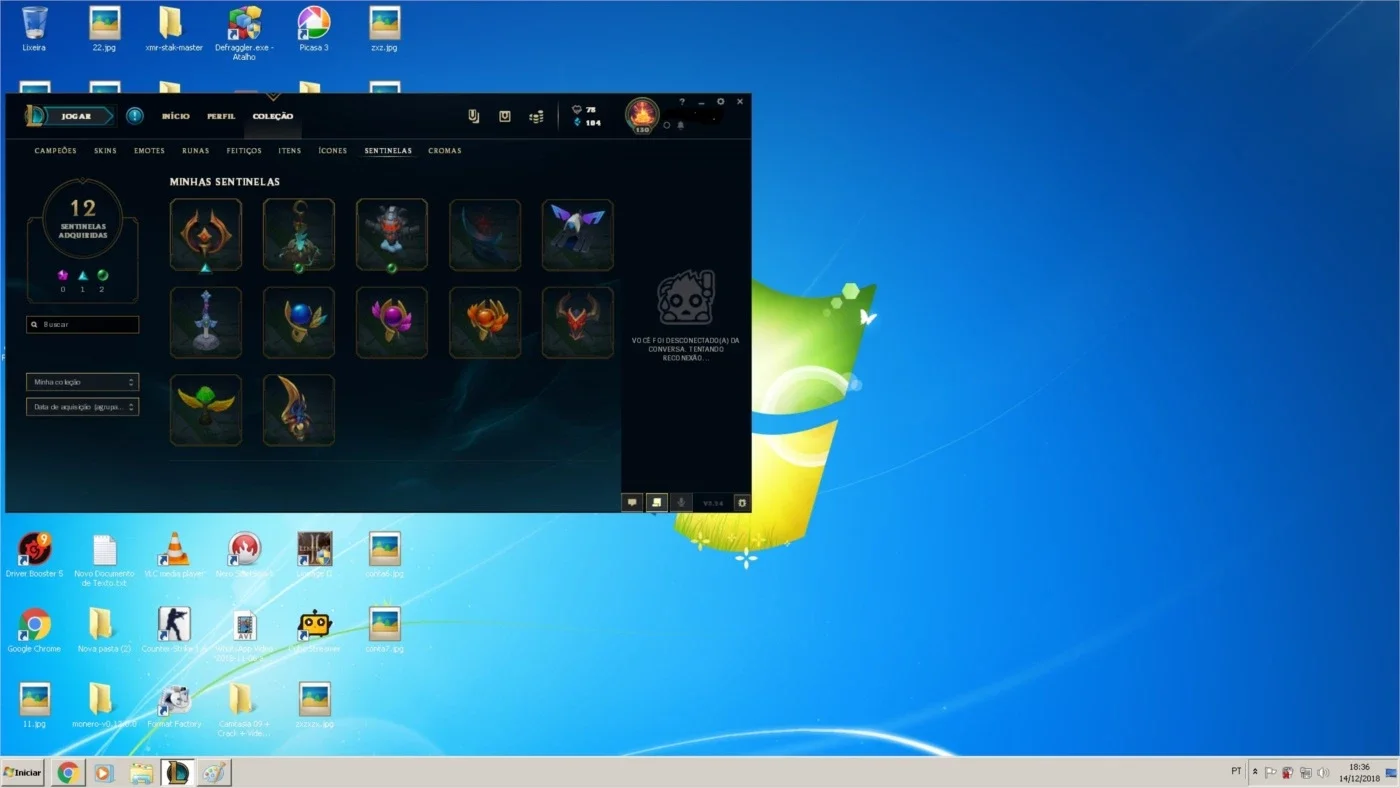
Task: Click the blue exclamation notification icon
Action: click(x=135, y=116)
